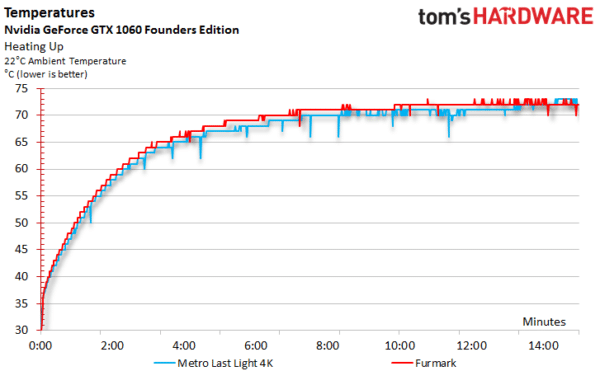Click the 30 y-axis label
Image resolution: width=600 pixels, height=371 pixels.
[x=21, y=330]
